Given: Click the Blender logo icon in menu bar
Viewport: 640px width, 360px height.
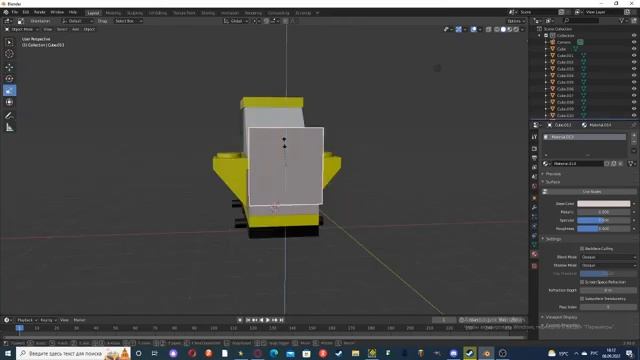Looking at the screenshot, I should click(6, 12).
